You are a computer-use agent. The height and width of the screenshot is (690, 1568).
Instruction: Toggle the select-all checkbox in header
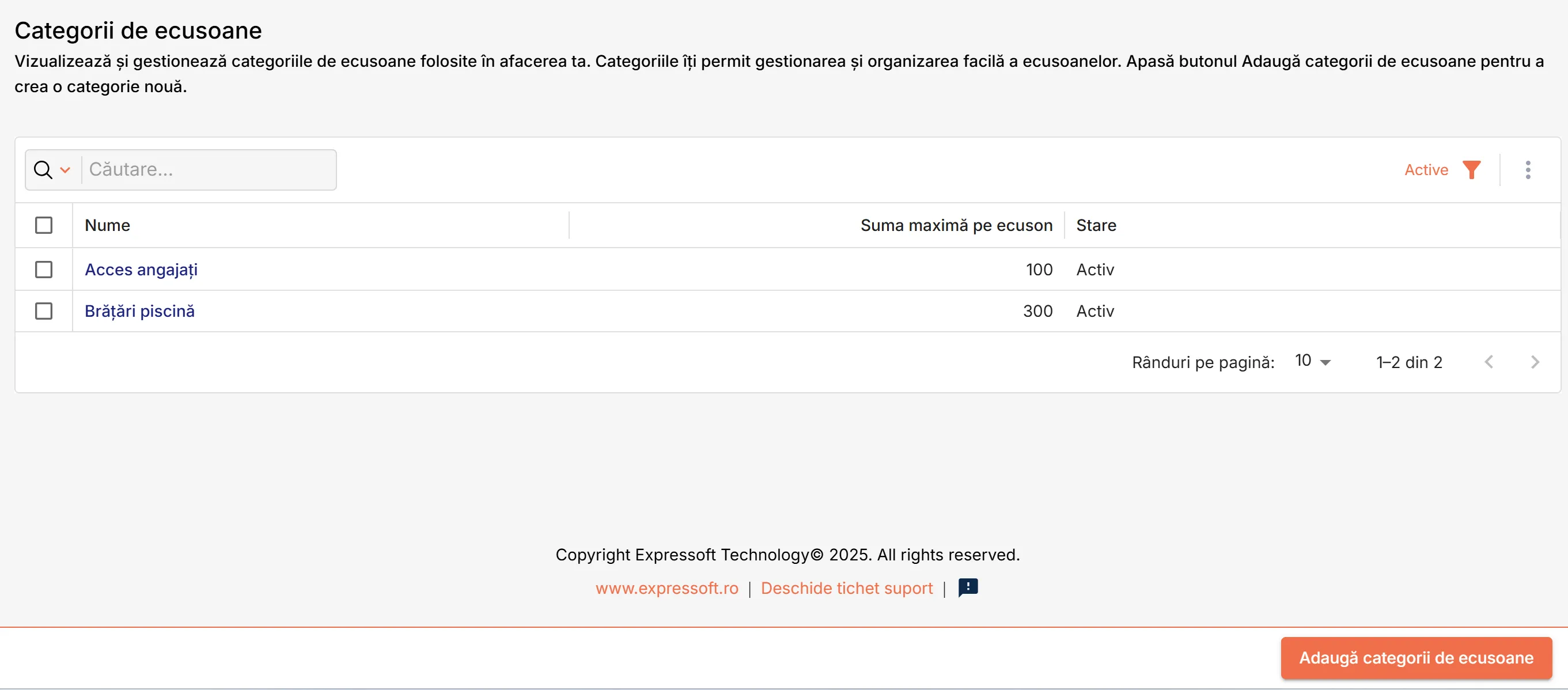[44, 225]
